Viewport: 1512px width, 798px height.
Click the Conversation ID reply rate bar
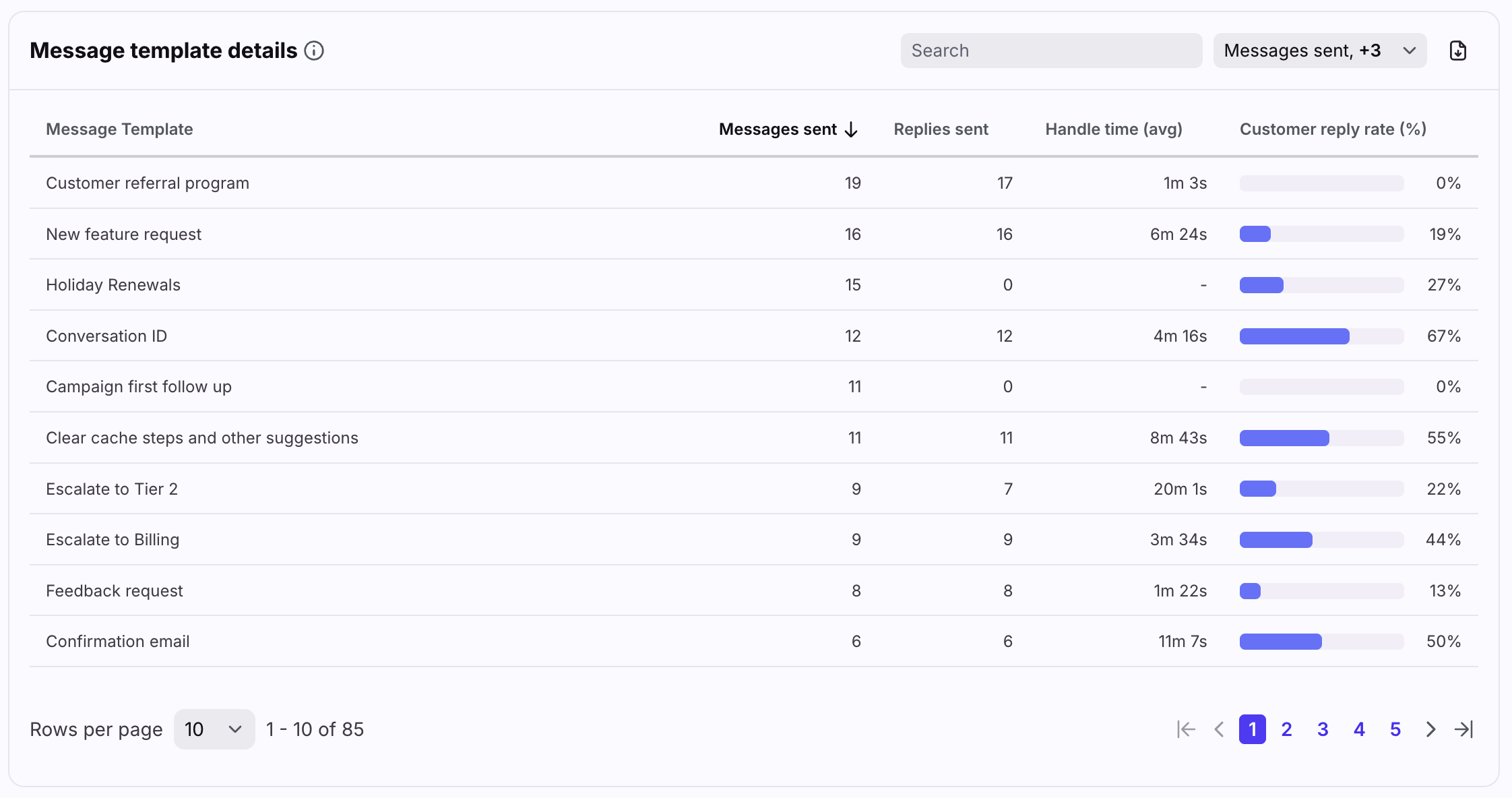pyautogui.click(x=1321, y=336)
